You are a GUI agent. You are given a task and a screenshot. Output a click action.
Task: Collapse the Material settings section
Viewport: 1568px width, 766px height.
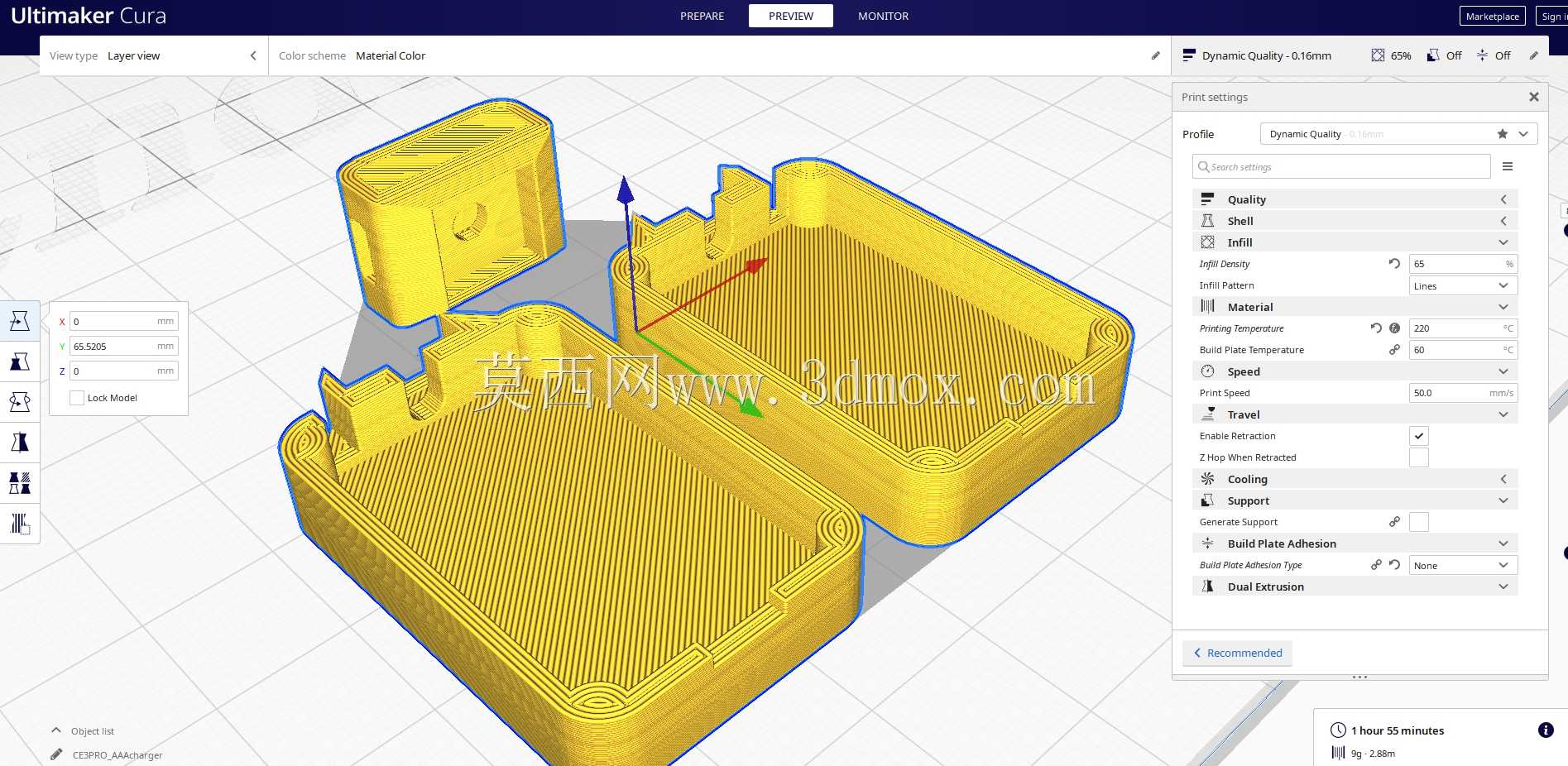pos(1355,307)
